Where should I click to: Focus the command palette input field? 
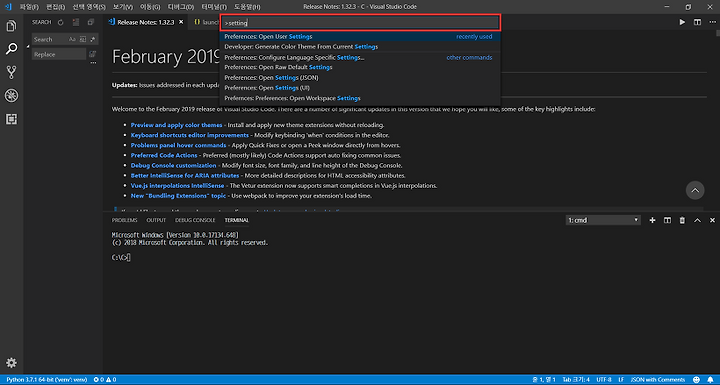[x=360, y=23]
